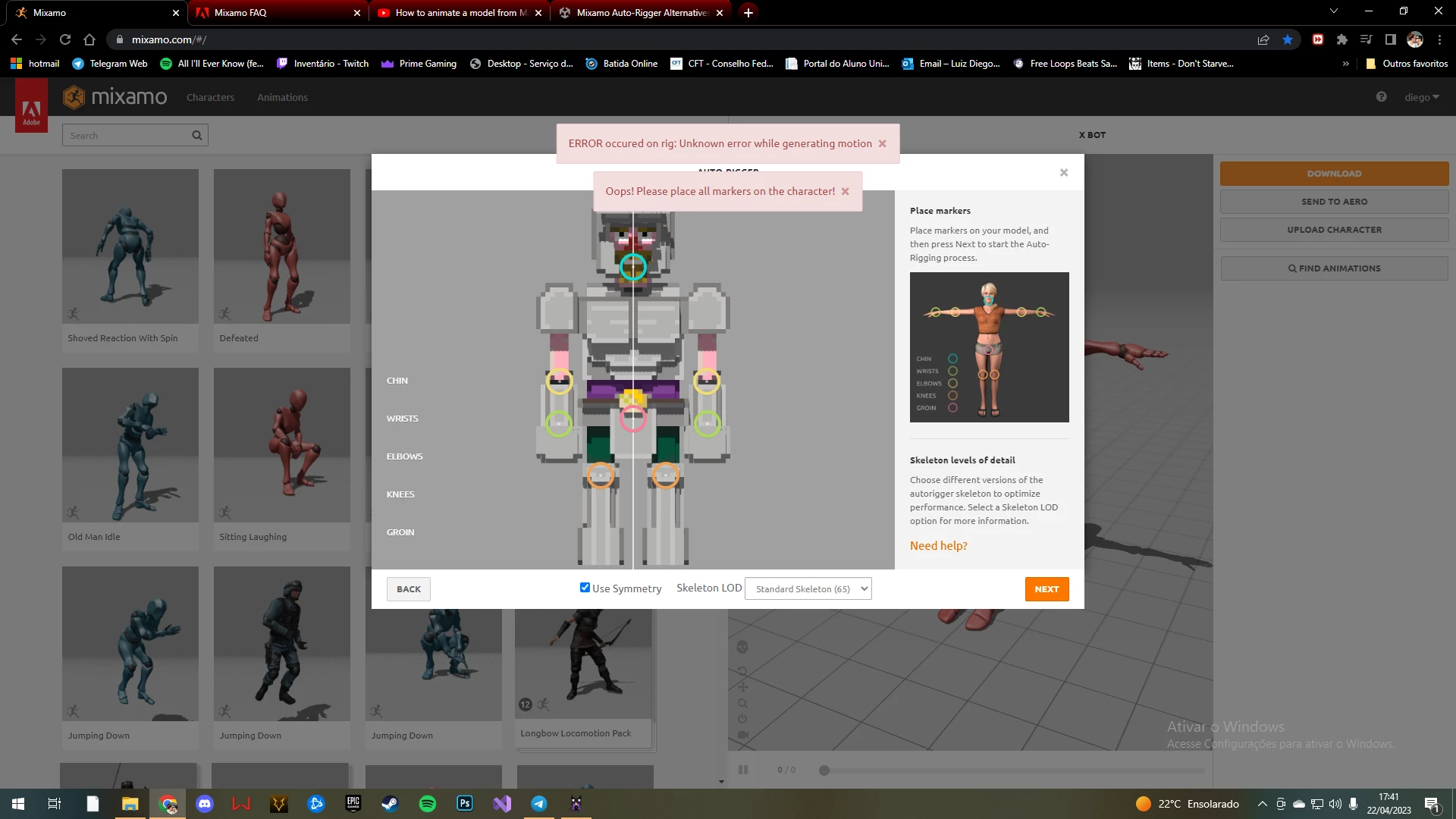1456x819 pixels.
Task: Expand the bookmarks overflow chevron
Action: (1345, 64)
